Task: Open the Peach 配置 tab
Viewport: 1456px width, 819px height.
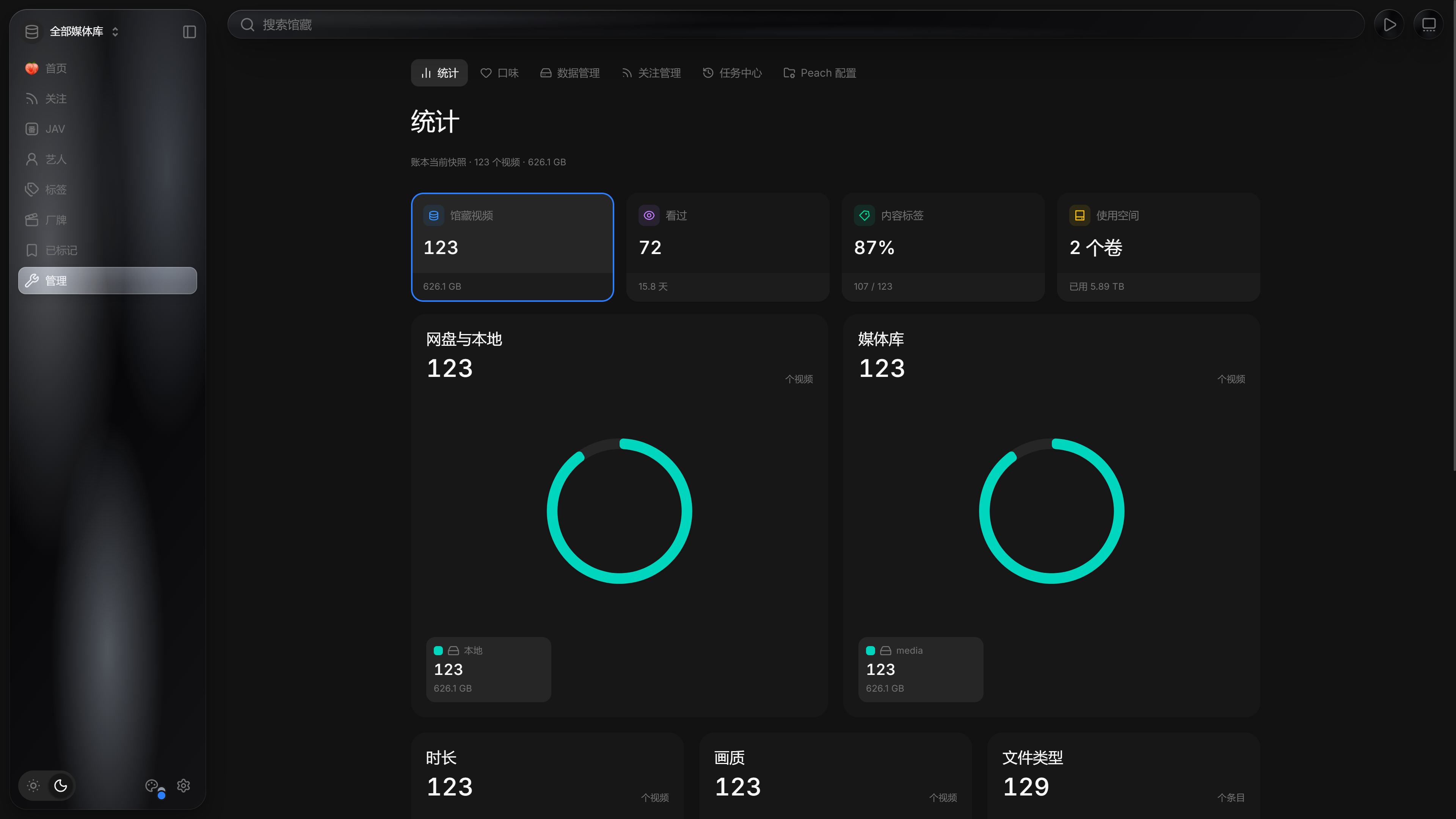Action: point(819,73)
